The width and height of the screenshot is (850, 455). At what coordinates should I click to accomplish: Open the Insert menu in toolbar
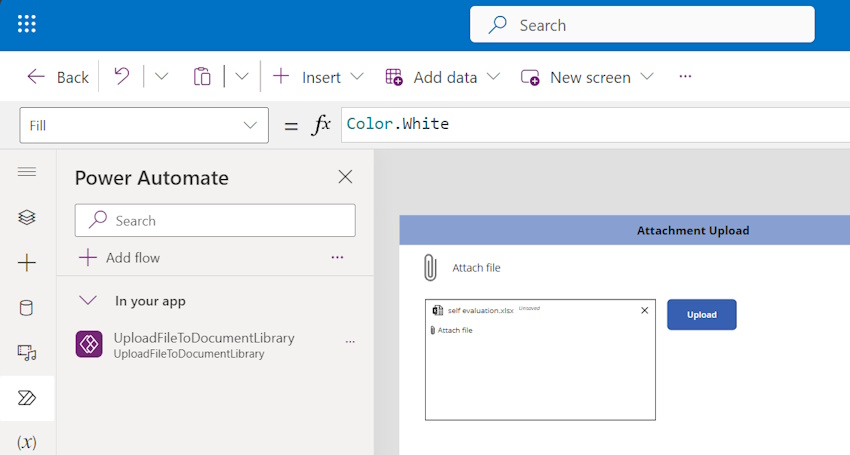point(318,77)
